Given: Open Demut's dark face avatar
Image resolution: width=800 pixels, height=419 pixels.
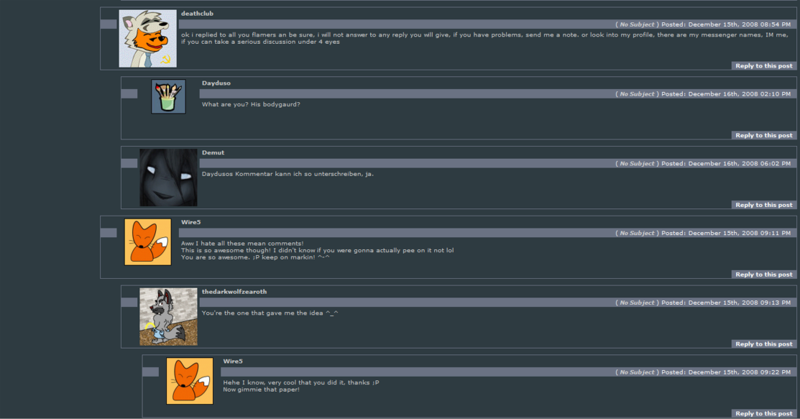Looking at the screenshot, I should (168, 178).
